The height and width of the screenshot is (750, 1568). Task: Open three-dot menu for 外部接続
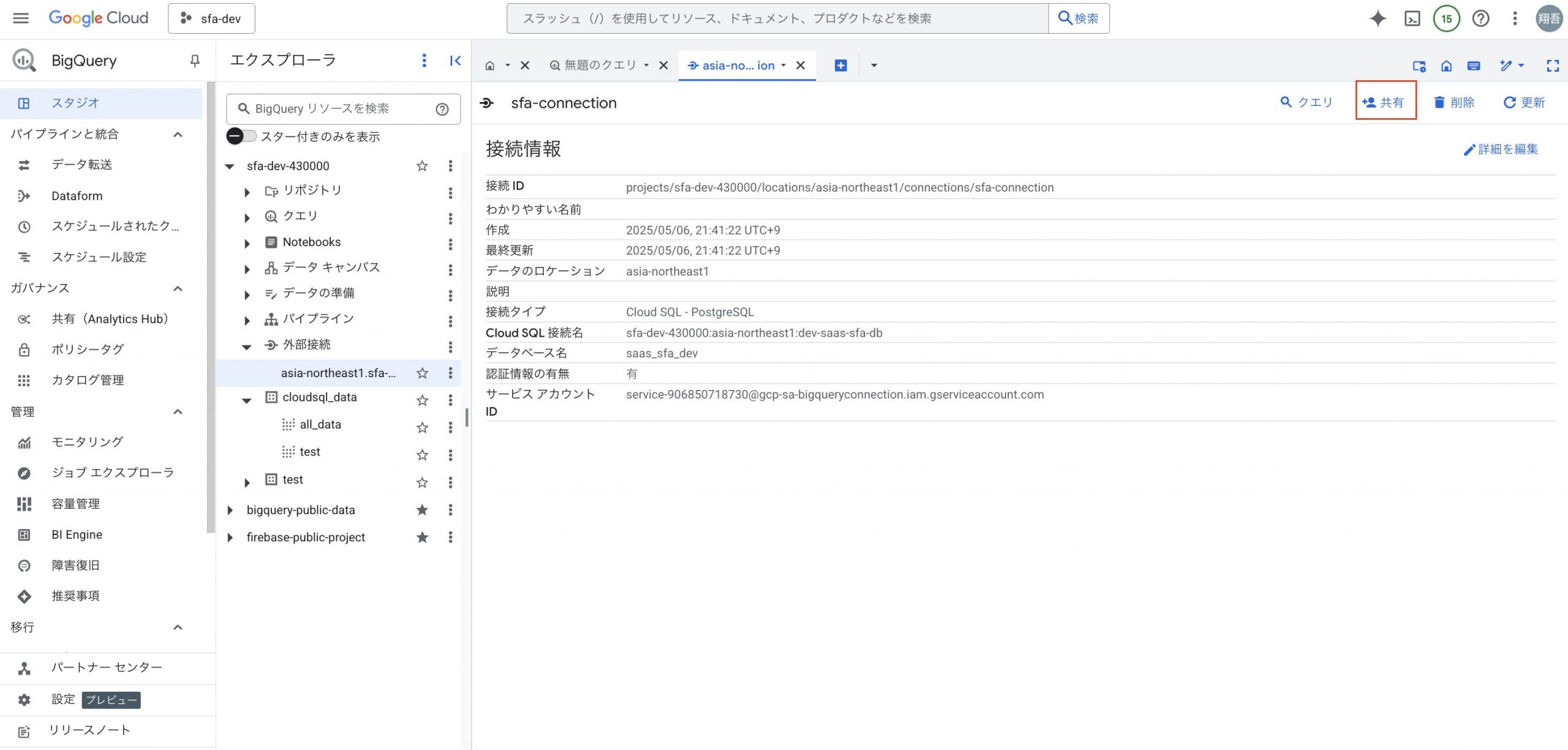(x=450, y=347)
